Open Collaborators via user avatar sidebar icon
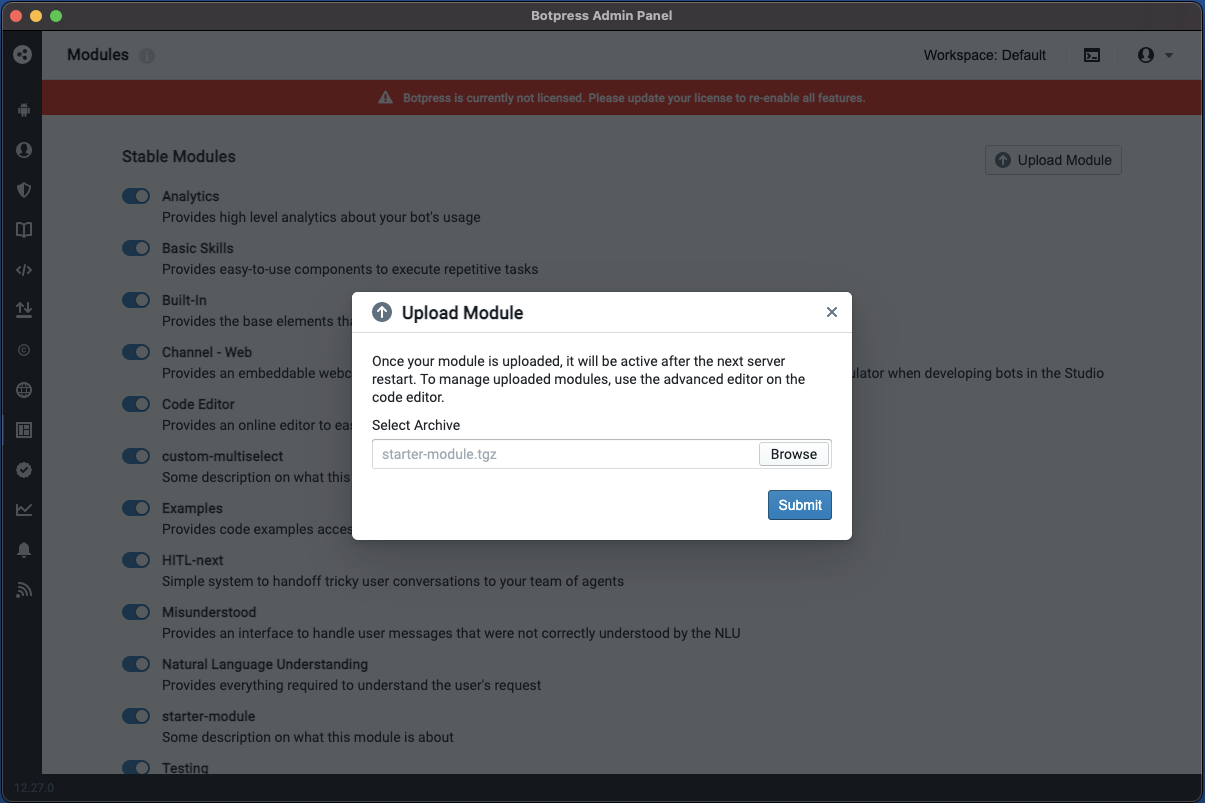The height and width of the screenshot is (803, 1205). tap(24, 150)
